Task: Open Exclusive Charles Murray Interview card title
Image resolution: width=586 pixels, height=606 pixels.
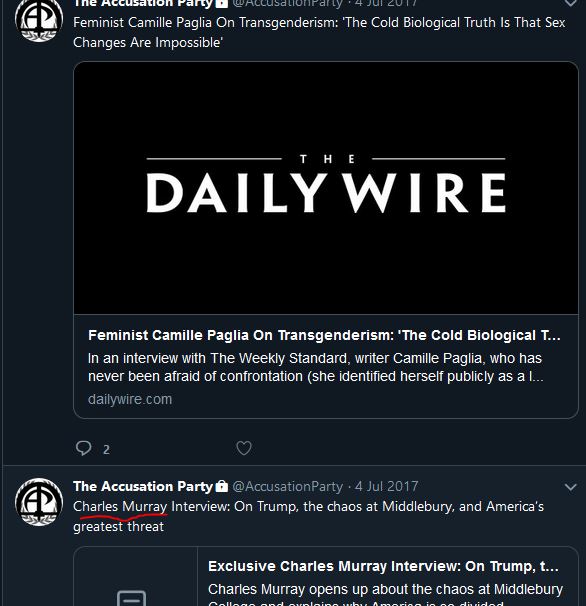Action: [383, 566]
